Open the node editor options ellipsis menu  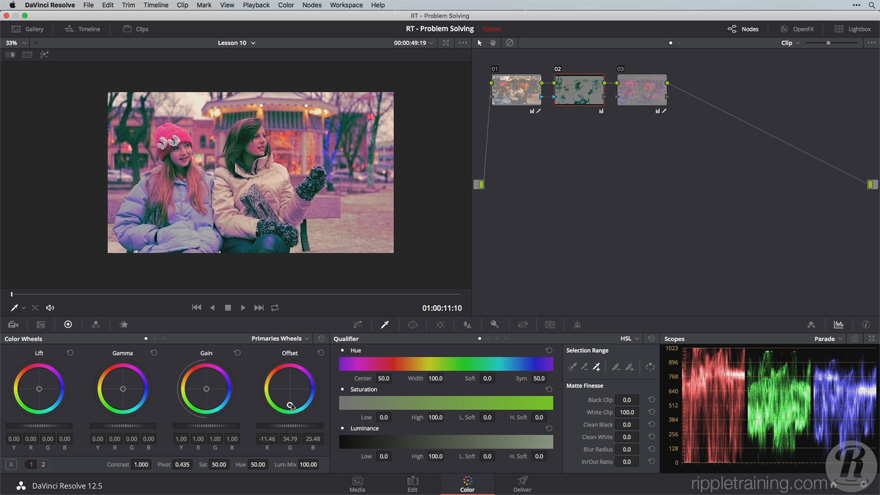pyautogui.click(x=871, y=43)
